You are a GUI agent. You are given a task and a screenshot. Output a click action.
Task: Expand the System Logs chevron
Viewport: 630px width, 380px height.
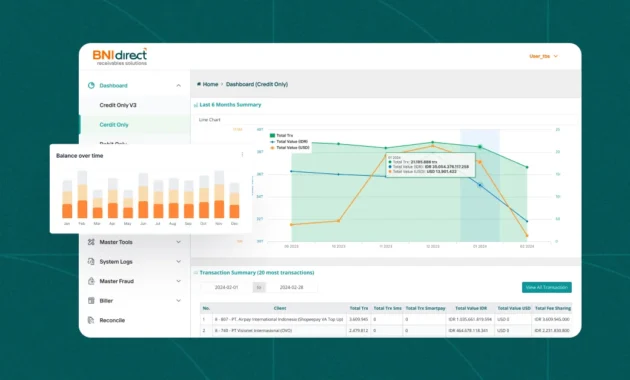coord(178,262)
